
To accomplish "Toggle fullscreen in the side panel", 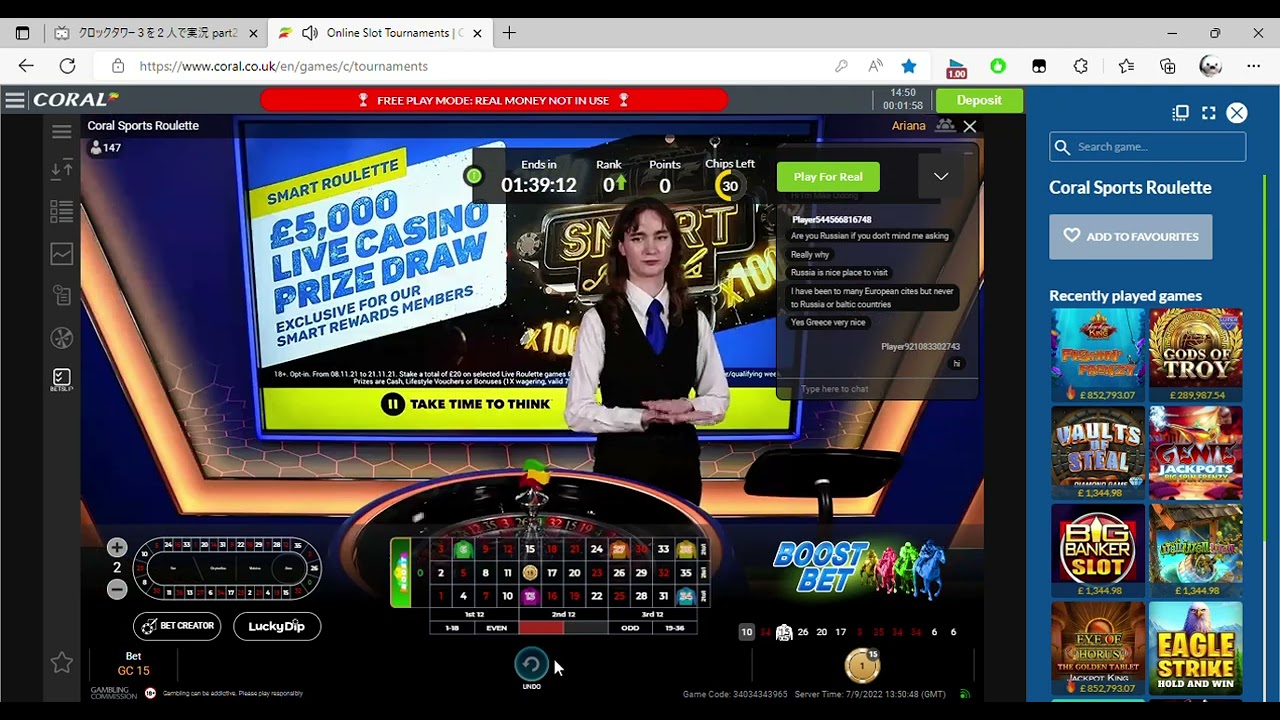I will [x=1209, y=113].
